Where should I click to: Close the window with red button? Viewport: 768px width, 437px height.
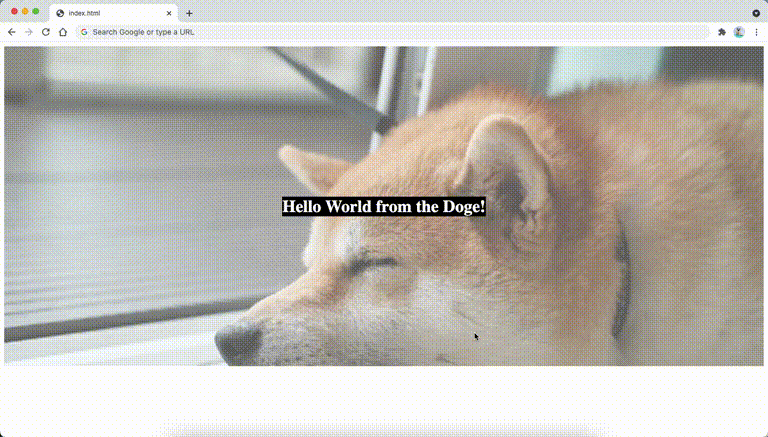click(14, 11)
